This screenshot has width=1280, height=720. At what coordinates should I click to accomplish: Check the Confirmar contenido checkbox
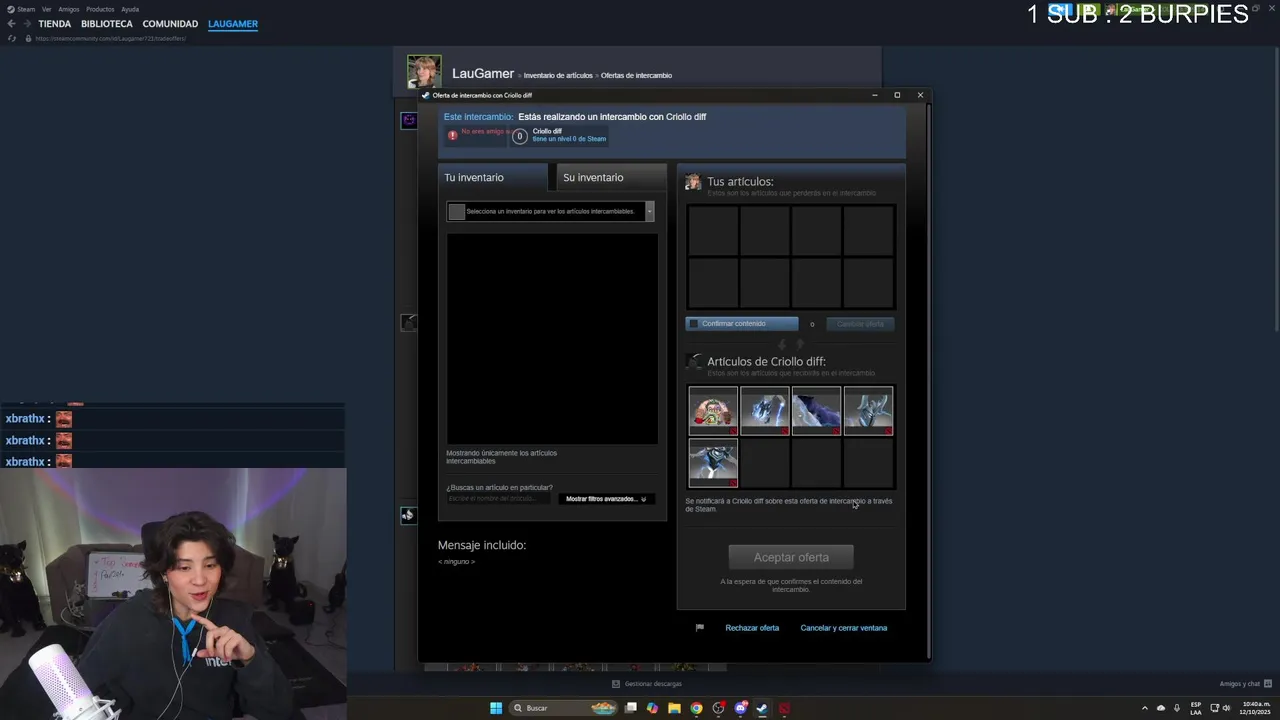click(x=693, y=323)
